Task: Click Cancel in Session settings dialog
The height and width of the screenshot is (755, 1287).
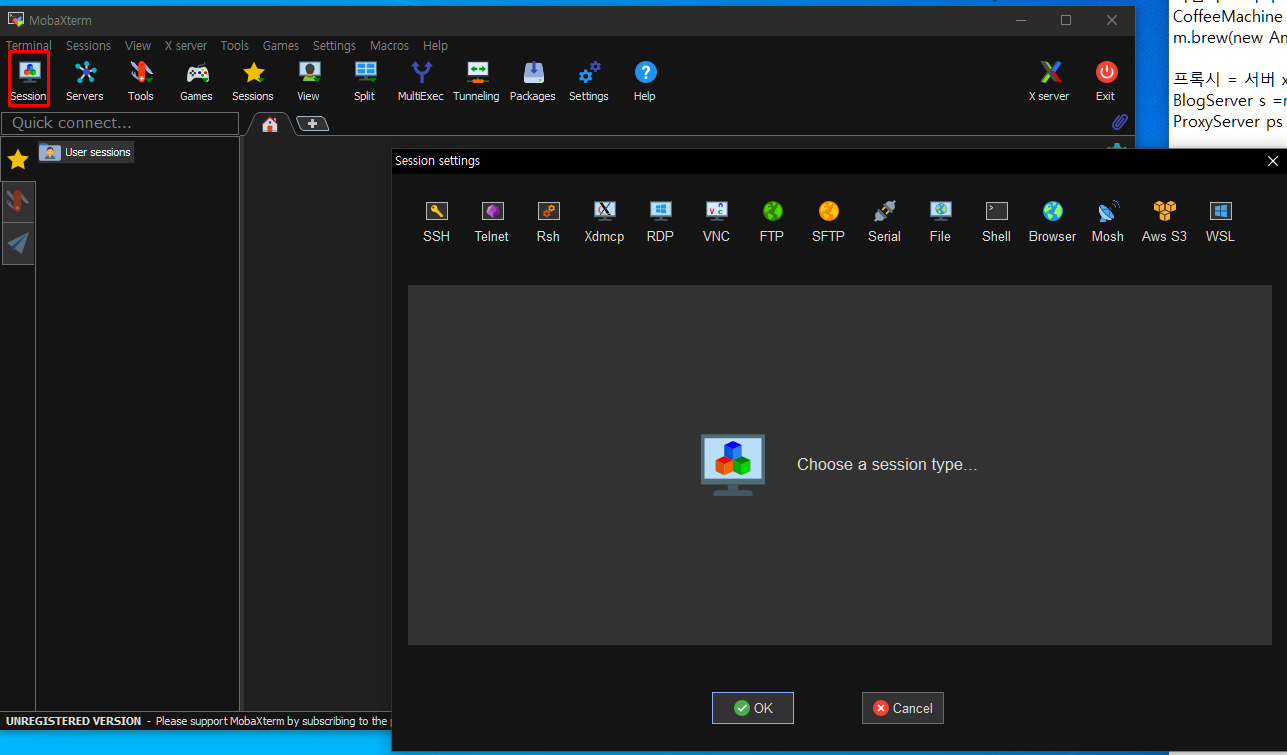Action: [903, 708]
